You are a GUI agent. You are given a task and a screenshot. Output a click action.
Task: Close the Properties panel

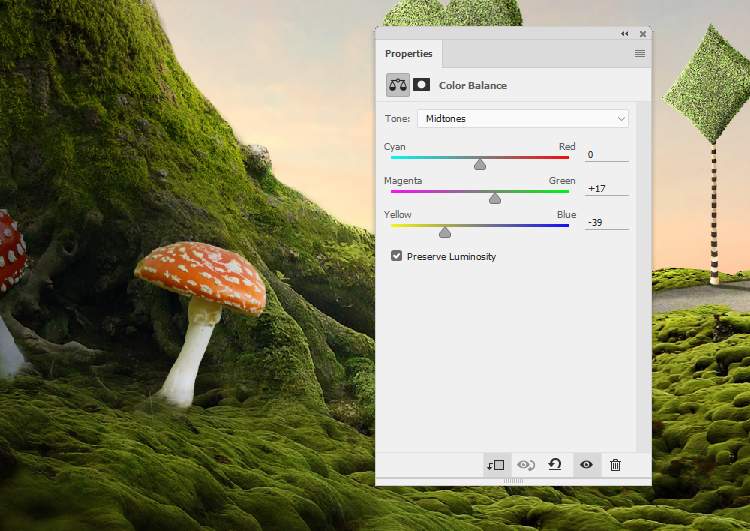(x=642, y=33)
